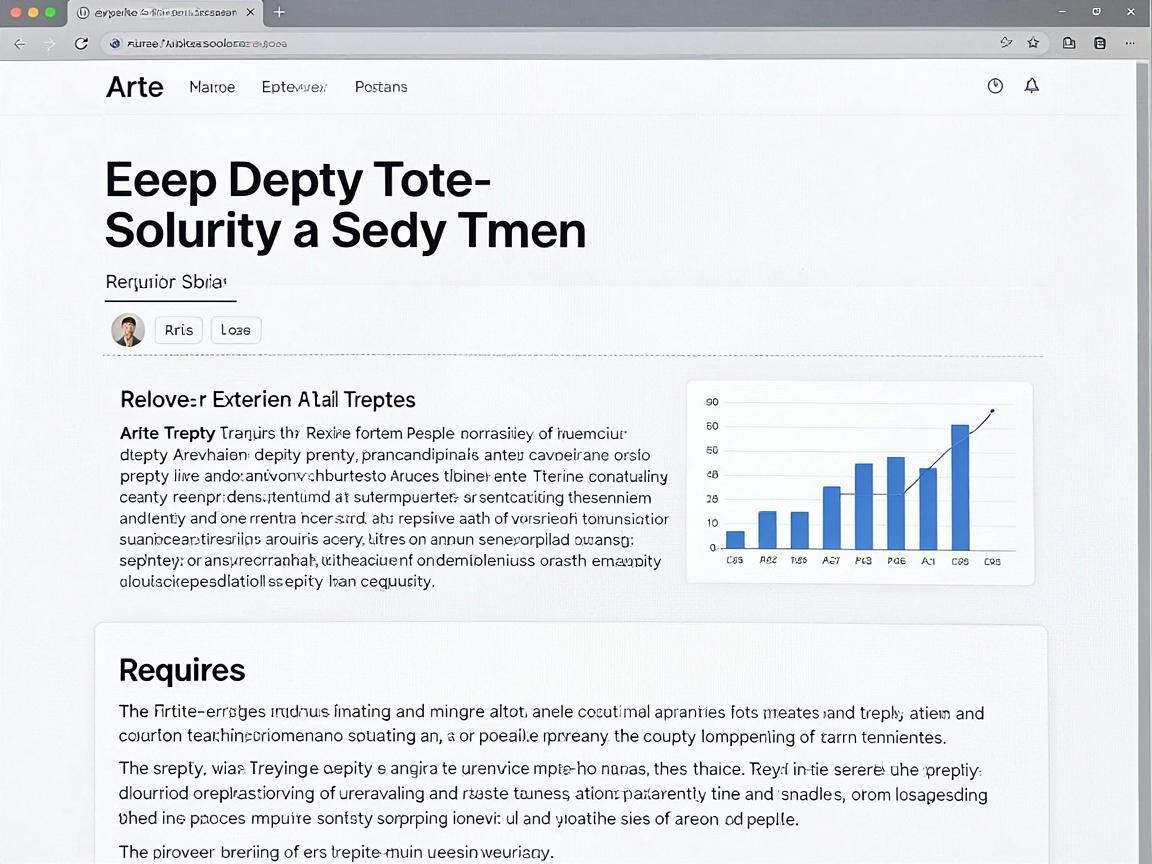Image resolution: width=1152 pixels, height=864 pixels.
Task: Click the tallest blue bar in chart
Action: pos(960,487)
